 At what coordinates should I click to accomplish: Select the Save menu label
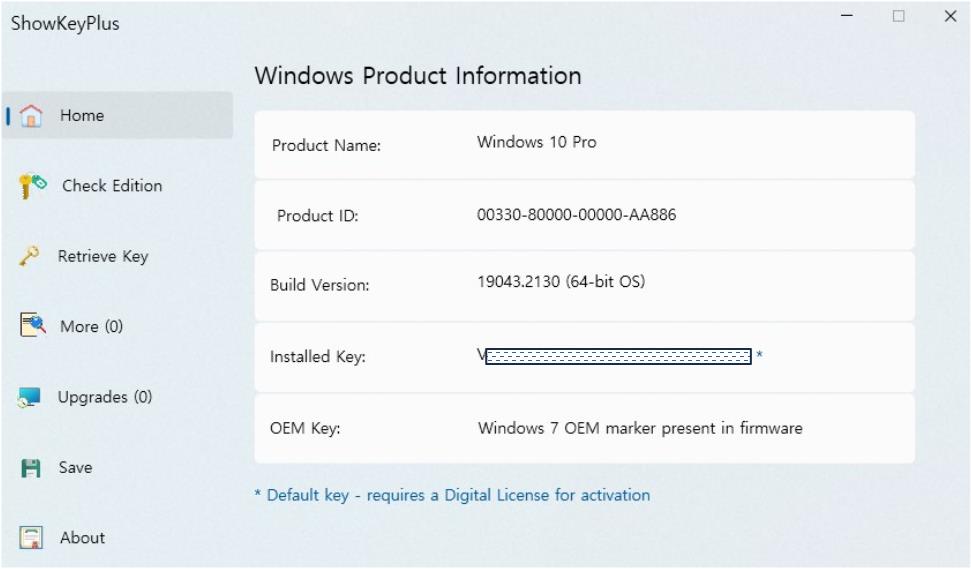[76, 467]
